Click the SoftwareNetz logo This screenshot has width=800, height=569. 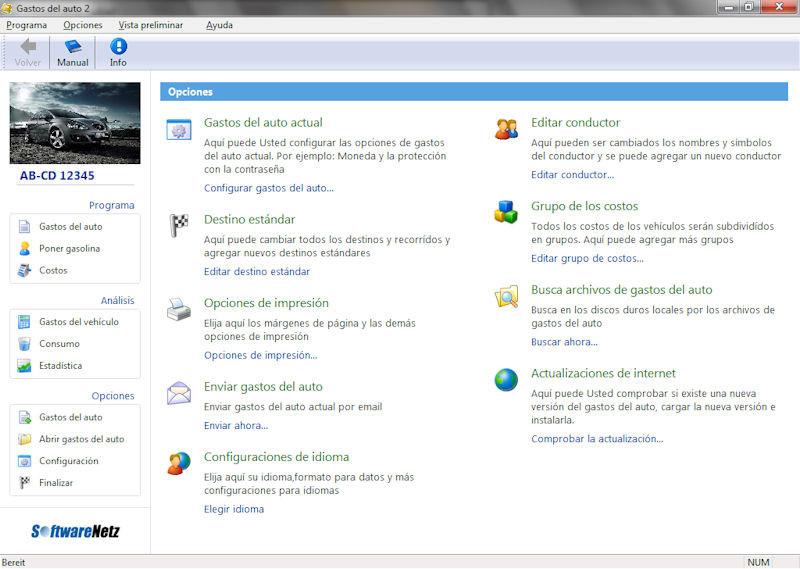coord(75,532)
